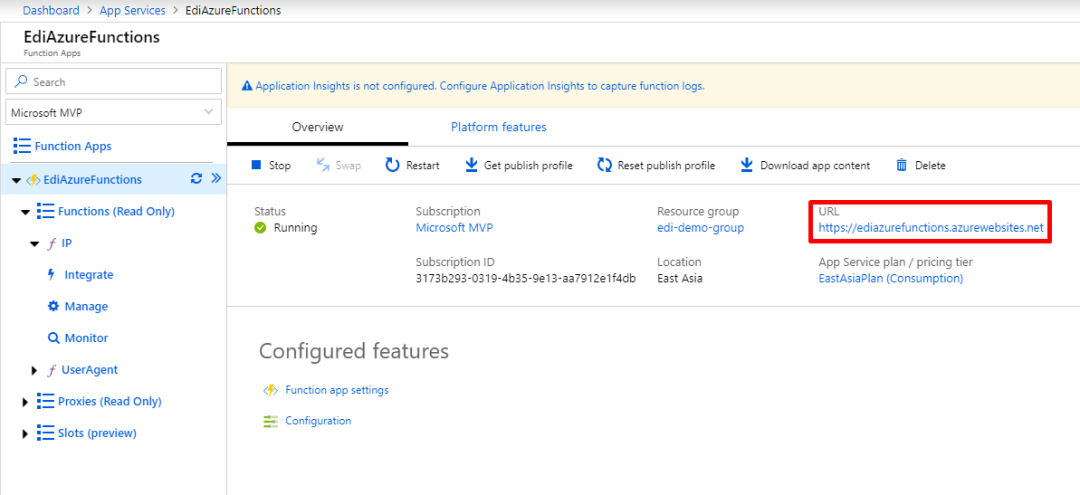Collapse the Functions (Read Only) node
Image resolution: width=1080 pixels, height=495 pixels.
coord(25,212)
